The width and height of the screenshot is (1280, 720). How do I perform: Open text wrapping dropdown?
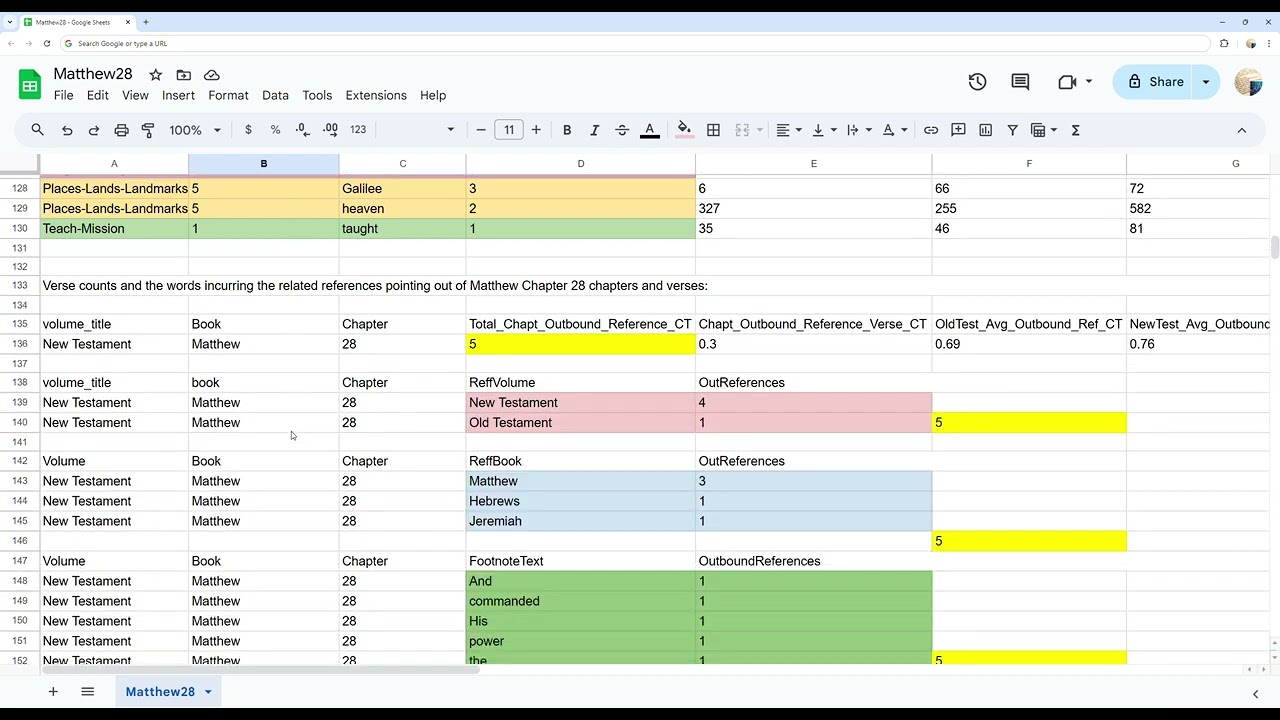coord(859,130)
